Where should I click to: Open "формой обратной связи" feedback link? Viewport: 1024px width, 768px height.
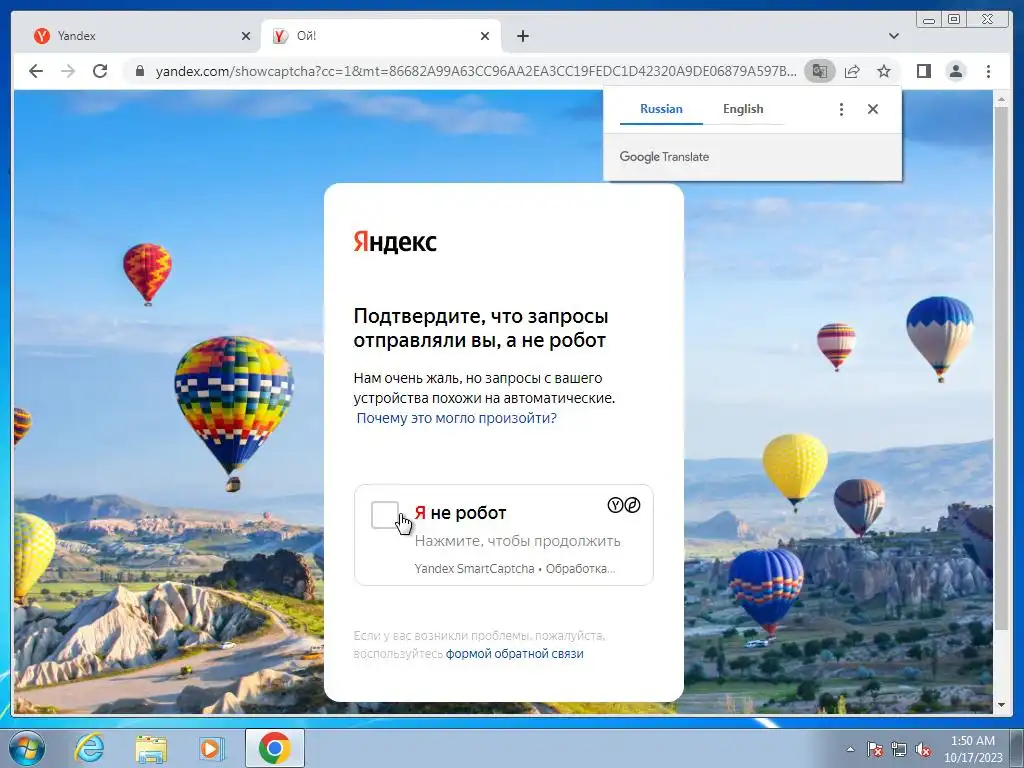tap(515, 654)
